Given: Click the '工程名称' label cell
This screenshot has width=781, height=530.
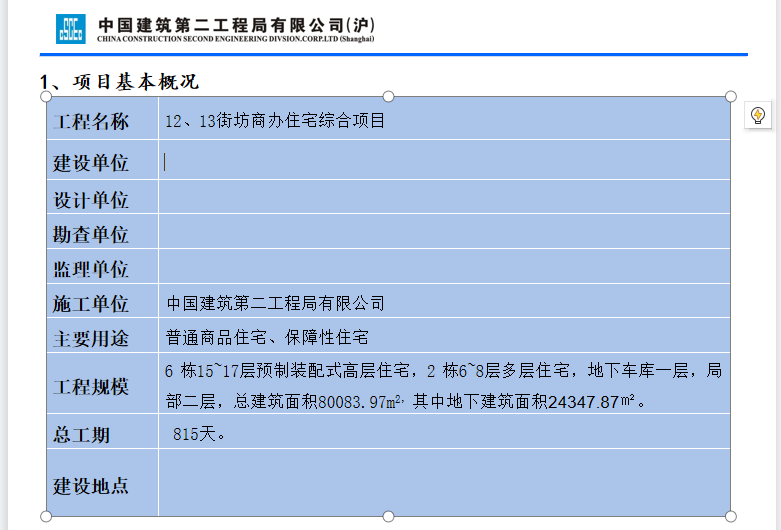Looking at the screenshot, I should click(103, 118).
